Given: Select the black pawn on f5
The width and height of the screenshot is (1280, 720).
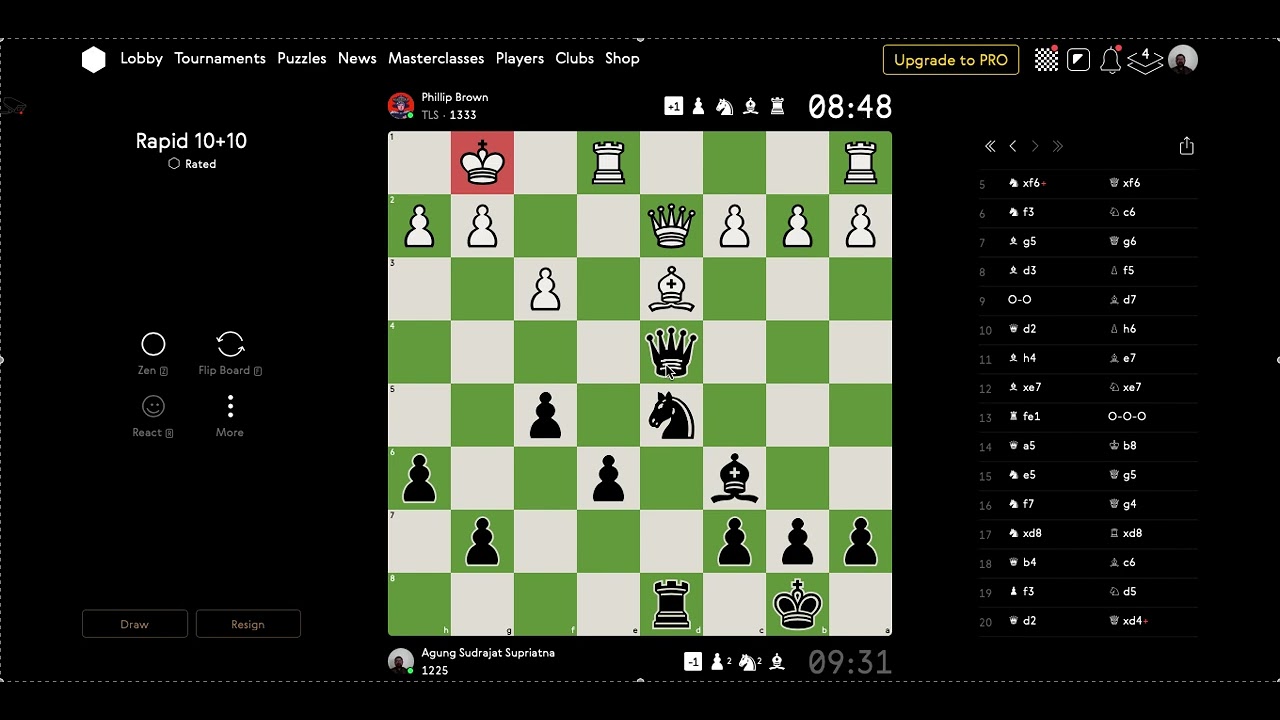Looking at the screenshot, I should [545, 415].
